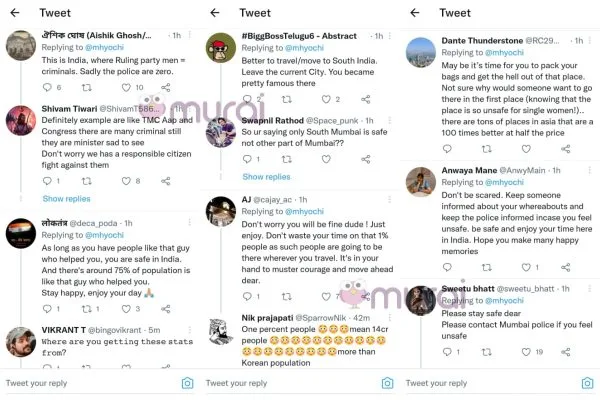Expand Show replies under Shivam Tiwari's tweet
The width and height of the screenshot is (600, 400).
pyautogui.click(x=67, y=199)
